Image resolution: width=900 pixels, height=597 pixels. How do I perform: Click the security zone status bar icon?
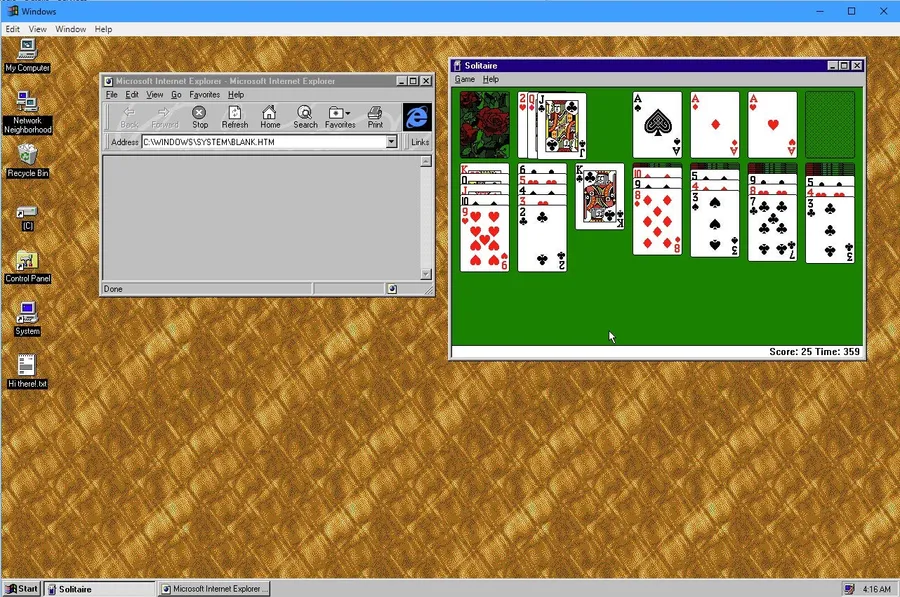pos(392,289)
